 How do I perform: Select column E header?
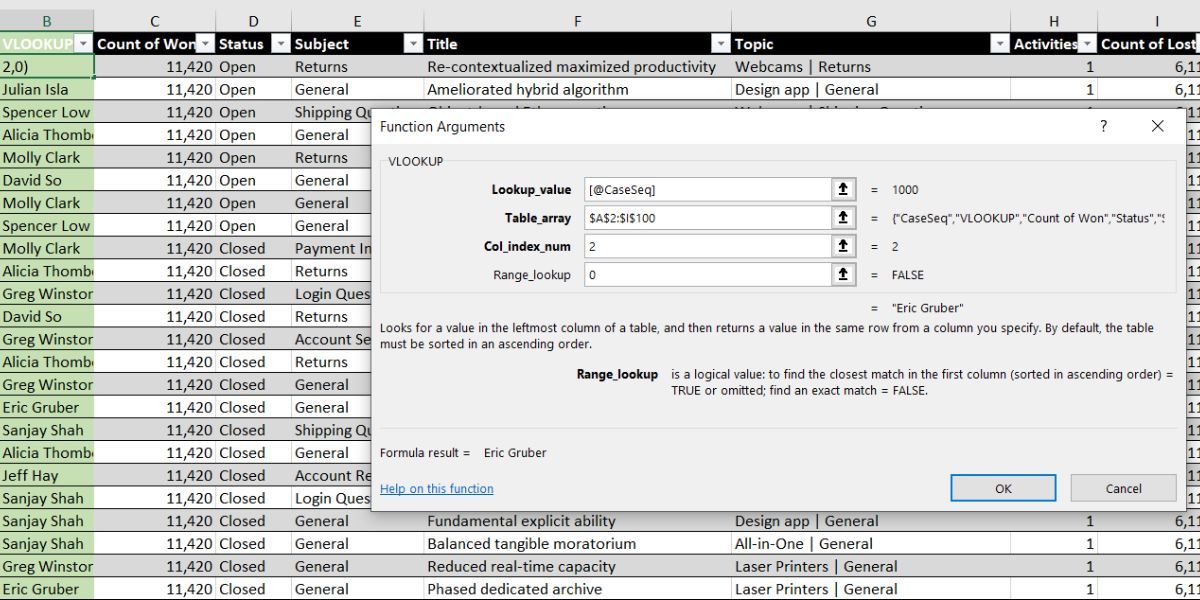357,21
